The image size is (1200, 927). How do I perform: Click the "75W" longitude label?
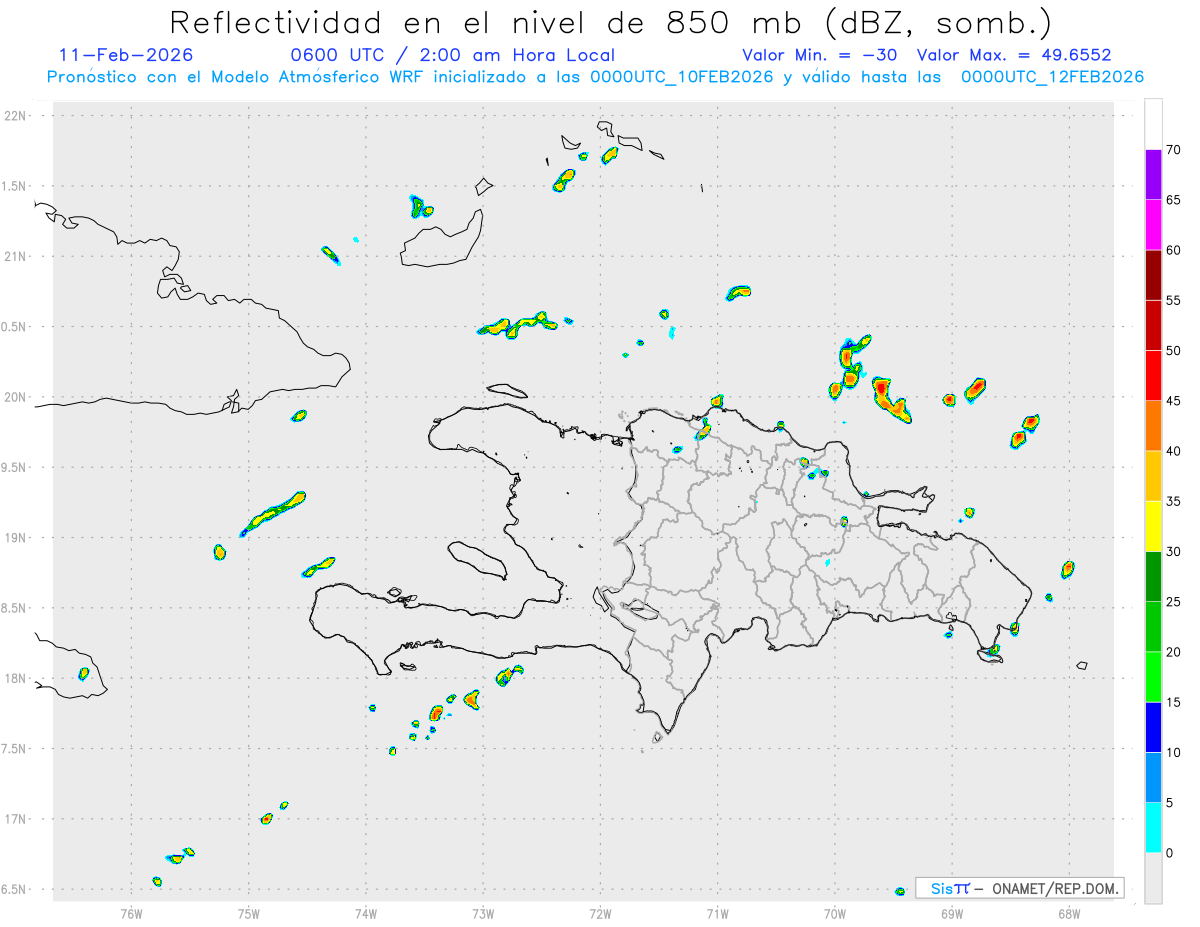click(x=248, y=913)
